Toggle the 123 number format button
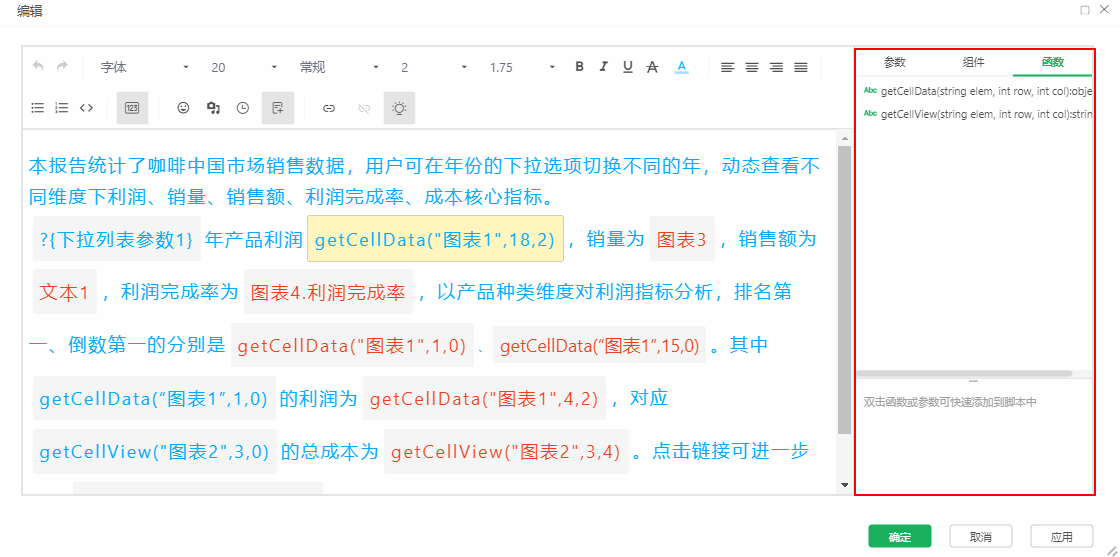Viewport: 1120px width, 557px height. pos(132,108)
